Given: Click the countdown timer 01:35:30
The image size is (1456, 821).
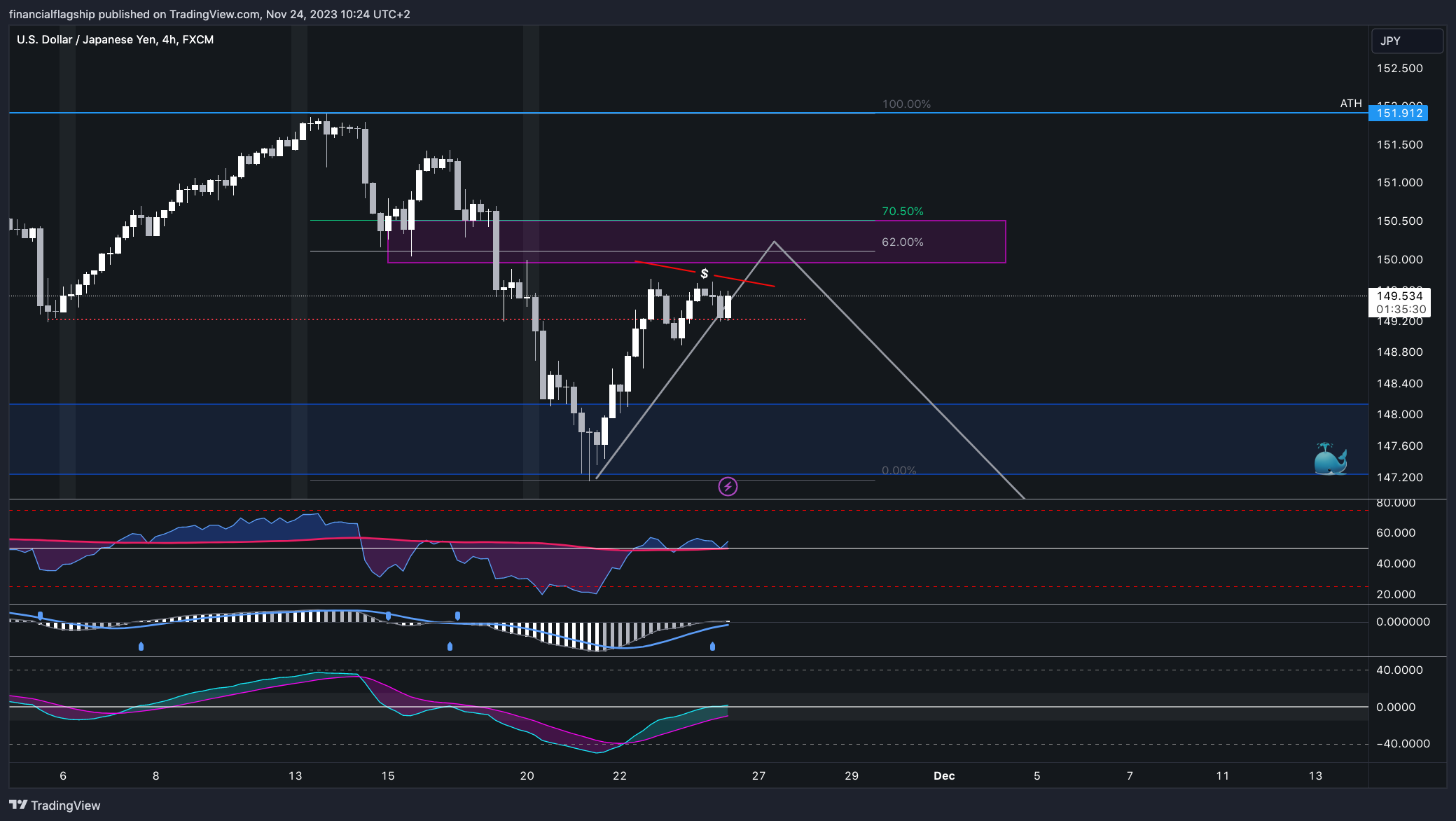Looking at the screenshot, I should click(x=1400, y=309).
